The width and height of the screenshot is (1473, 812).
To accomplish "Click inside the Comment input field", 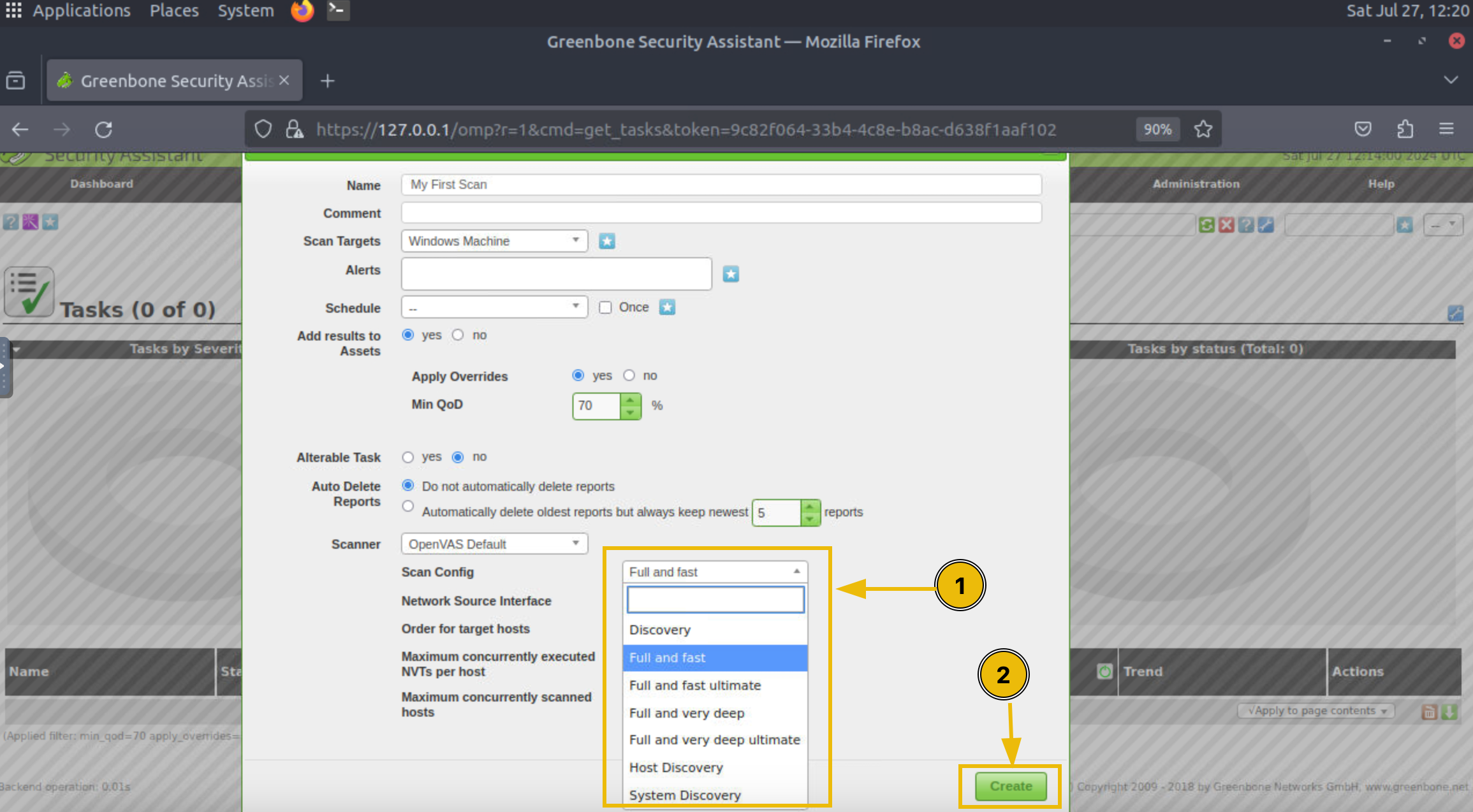I will pos(720,212).
